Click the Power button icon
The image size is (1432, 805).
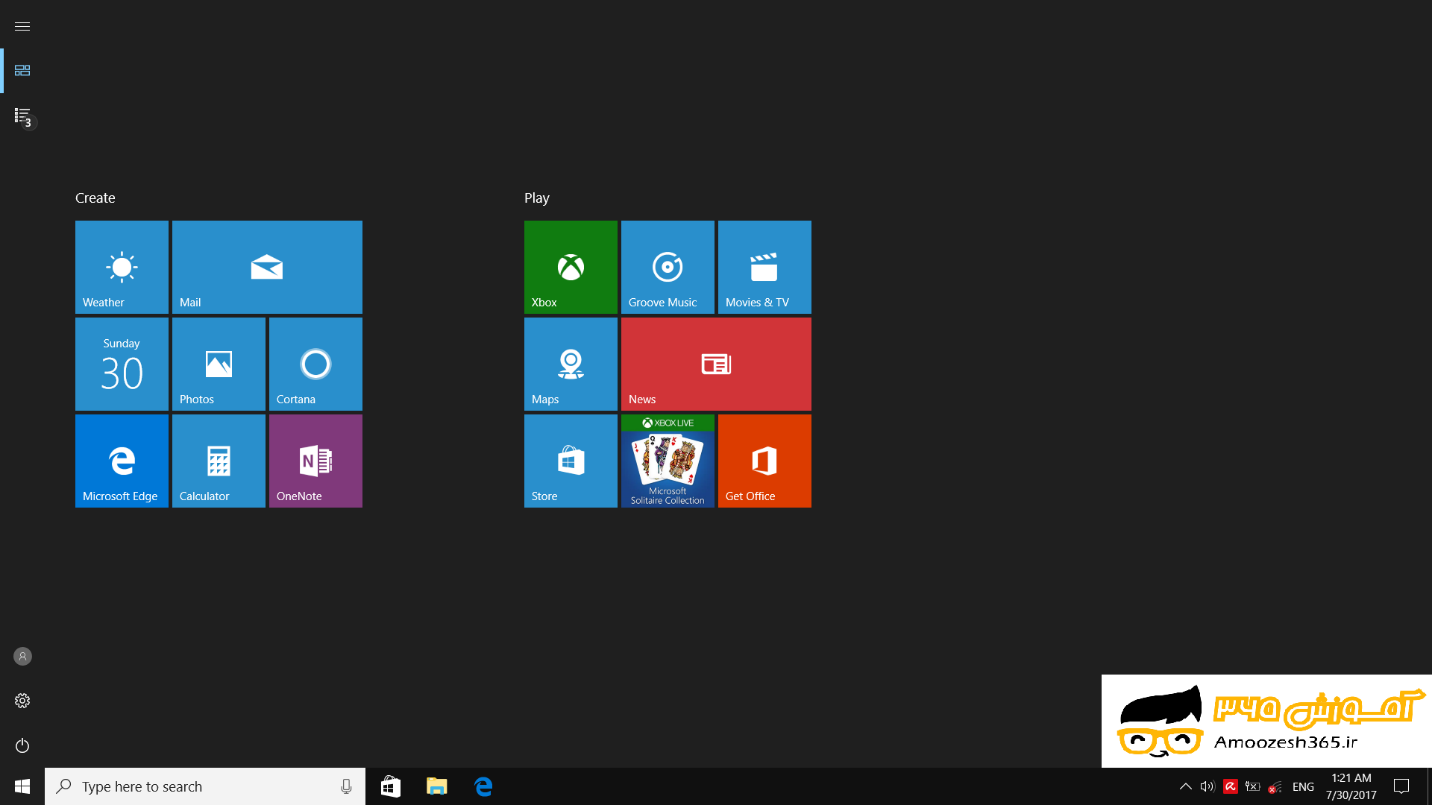pyautogui.click(x=22, y=746)
